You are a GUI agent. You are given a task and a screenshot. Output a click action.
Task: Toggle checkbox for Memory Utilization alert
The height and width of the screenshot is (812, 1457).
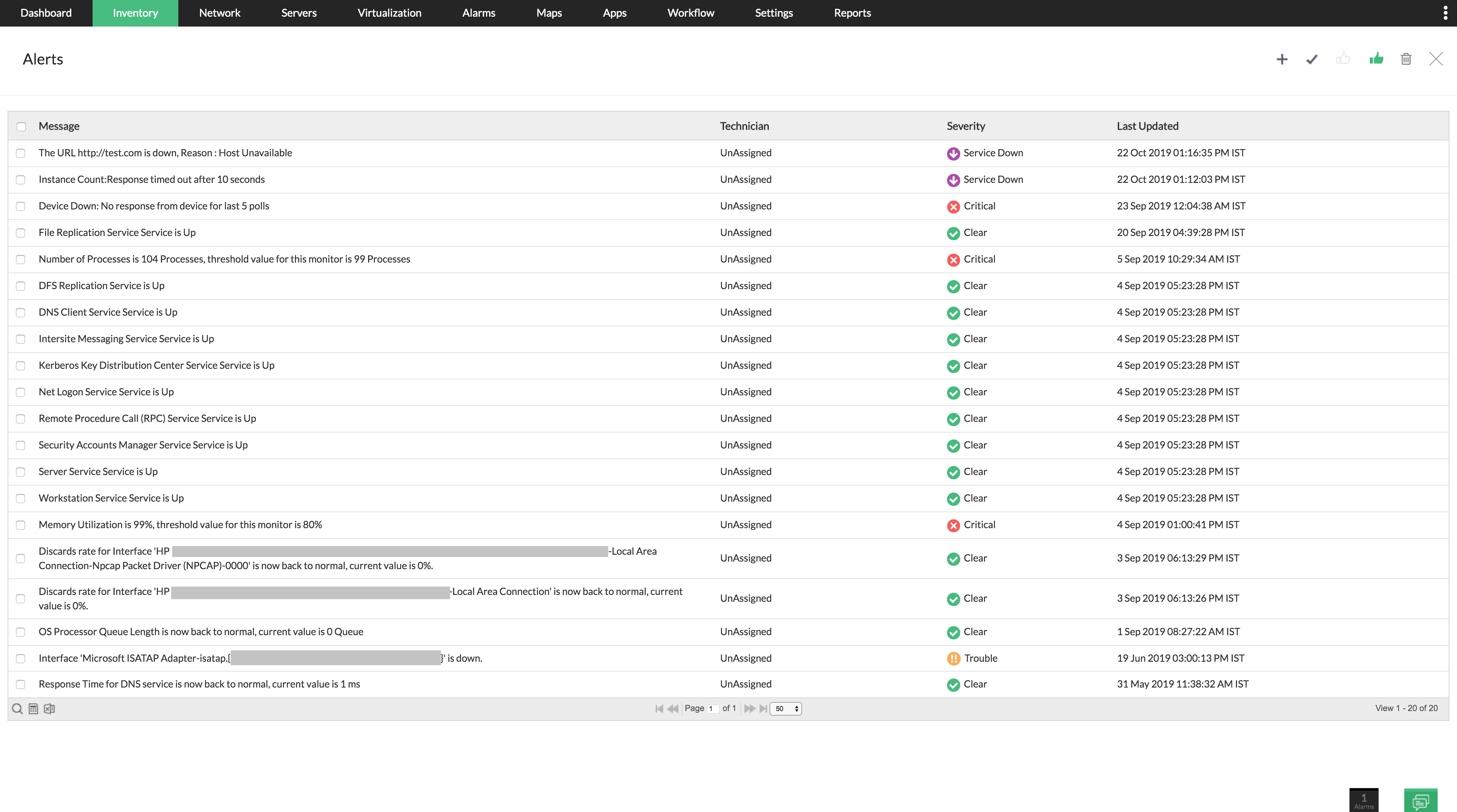click(x=22, y=524)
